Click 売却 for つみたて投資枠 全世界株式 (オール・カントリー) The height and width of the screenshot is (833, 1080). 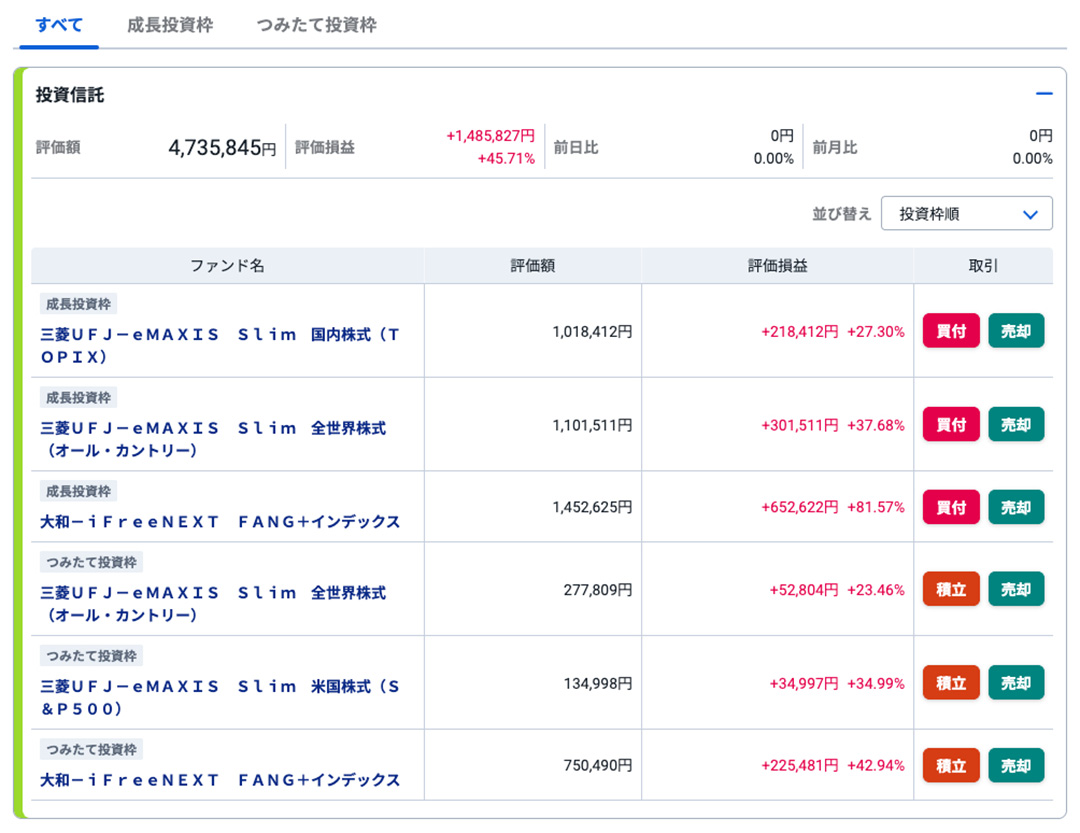point(1016,589)
